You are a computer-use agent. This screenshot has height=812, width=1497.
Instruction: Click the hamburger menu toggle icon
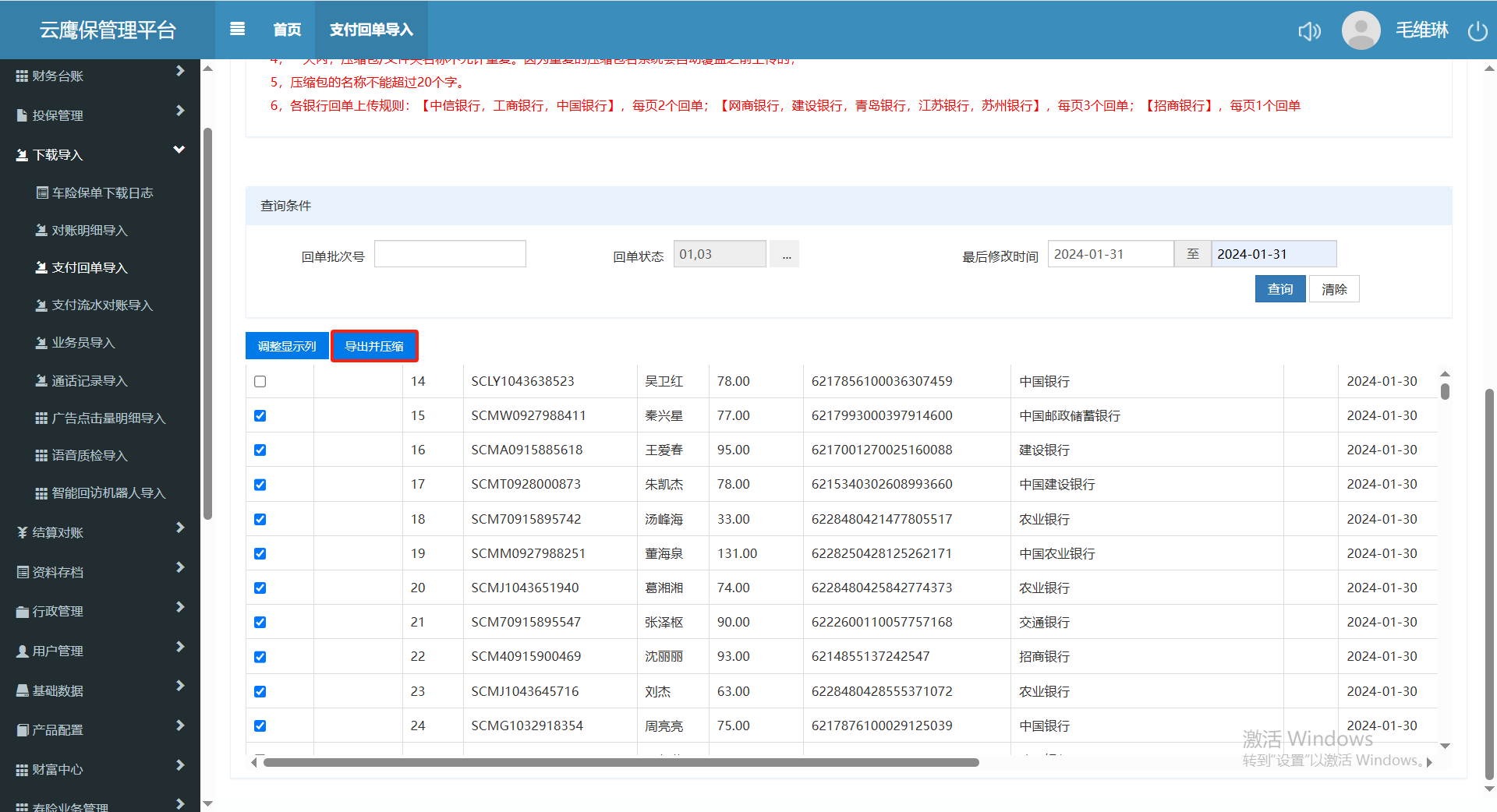click(x=238, y=29)
